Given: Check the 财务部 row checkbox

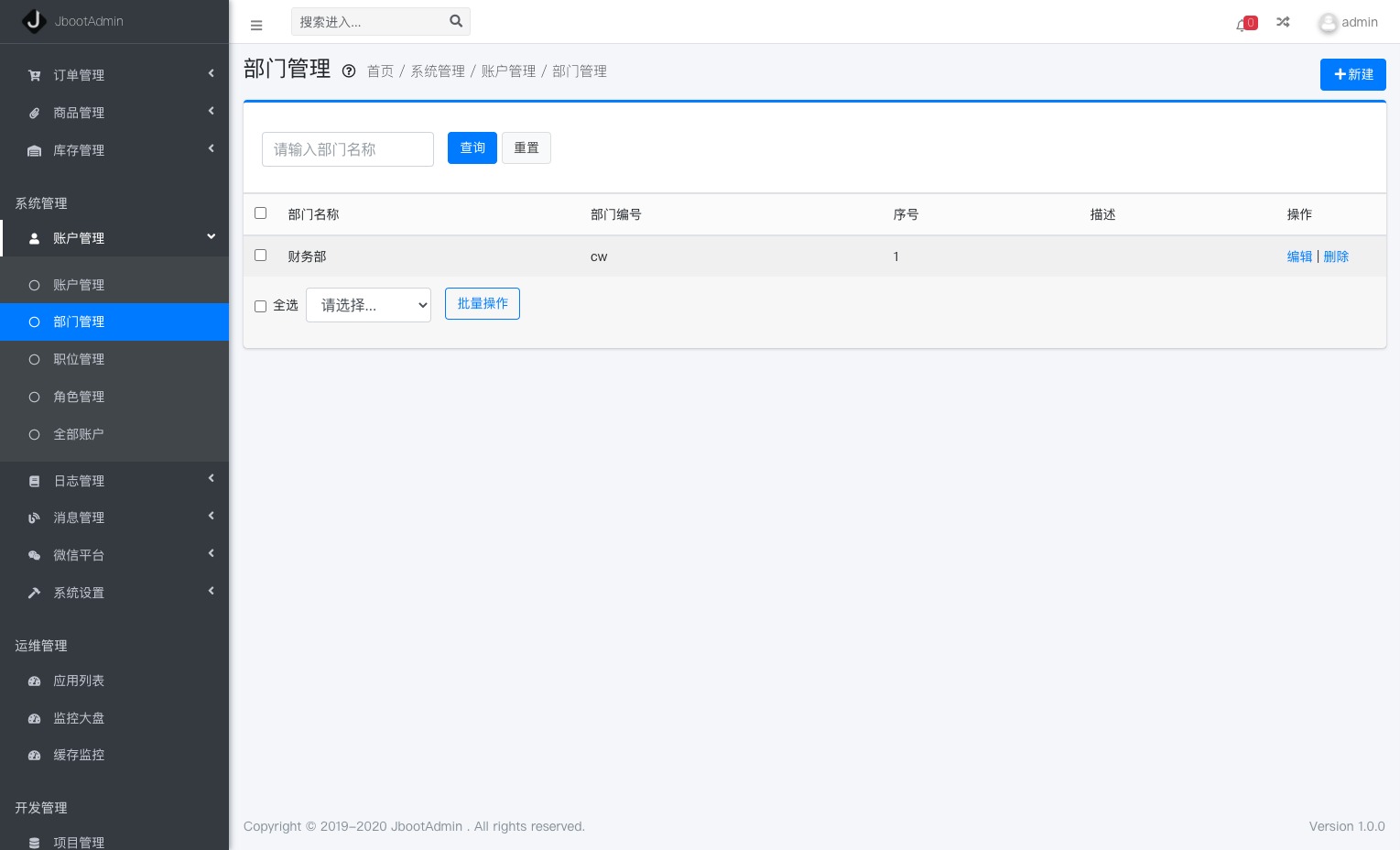Looking at the screenshot, I should pyautogui.click(x=260, y=255).
